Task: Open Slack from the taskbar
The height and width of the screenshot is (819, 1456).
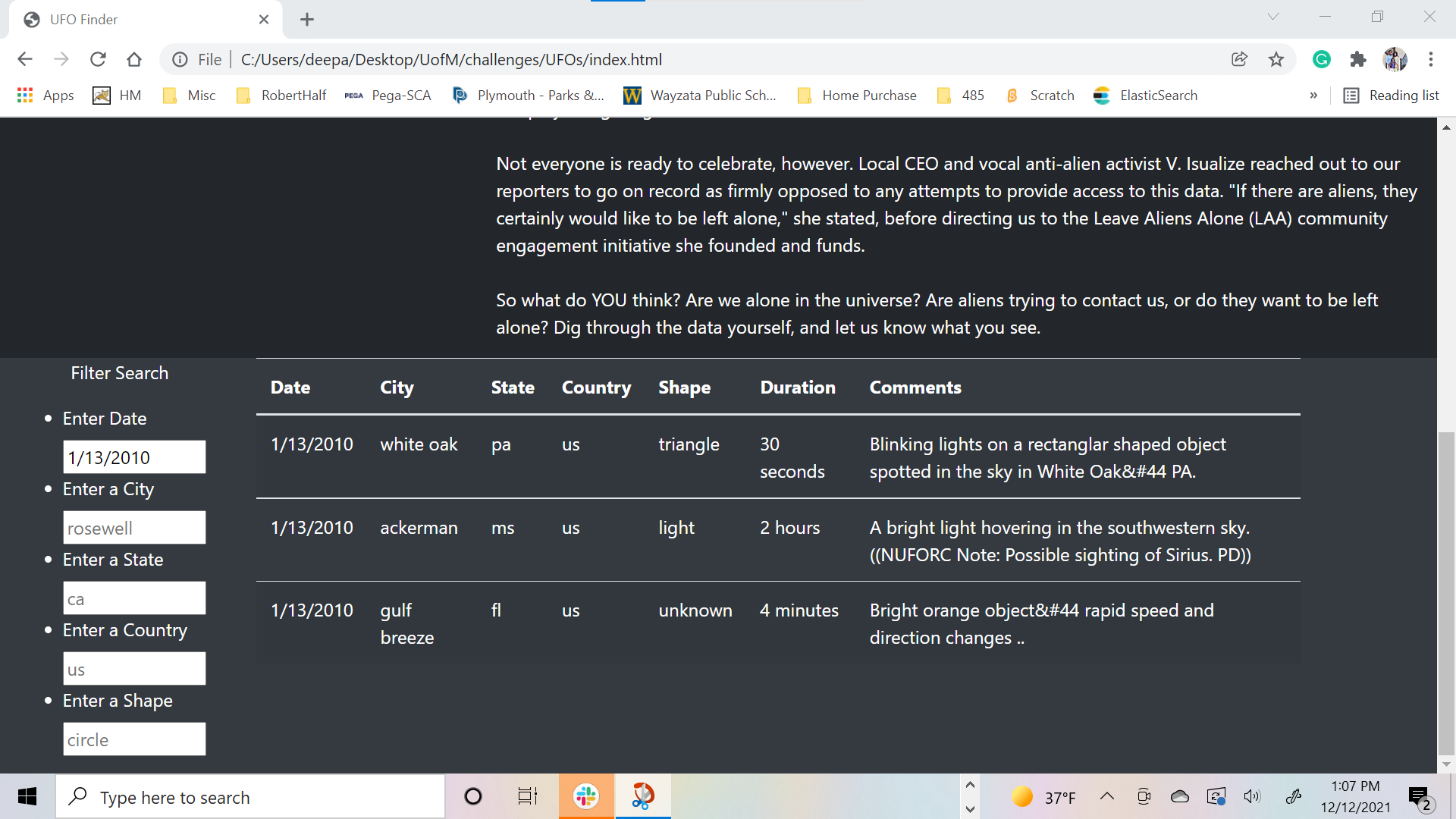Action: [585, 796]
